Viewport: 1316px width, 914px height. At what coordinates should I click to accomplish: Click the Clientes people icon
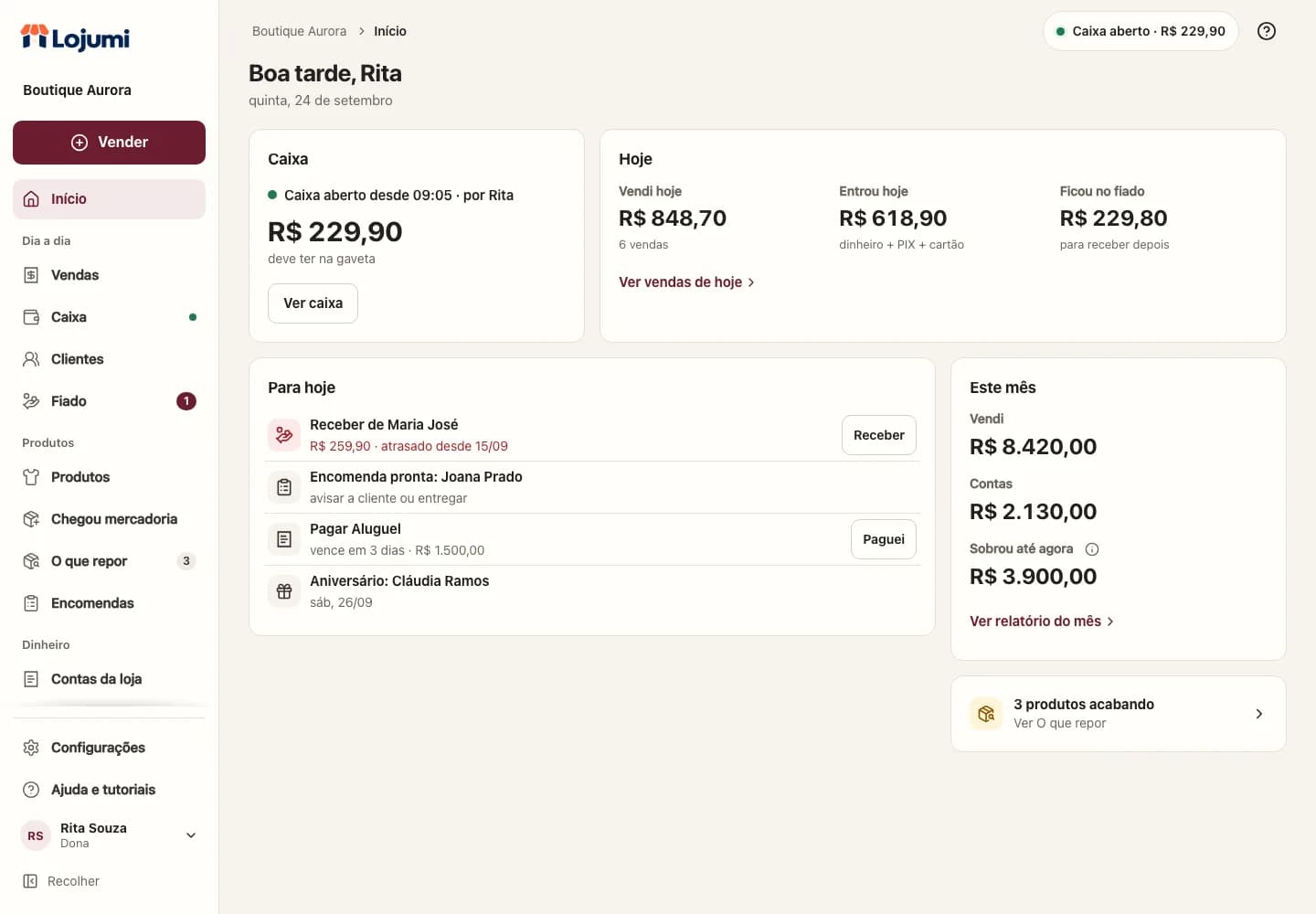31,359
